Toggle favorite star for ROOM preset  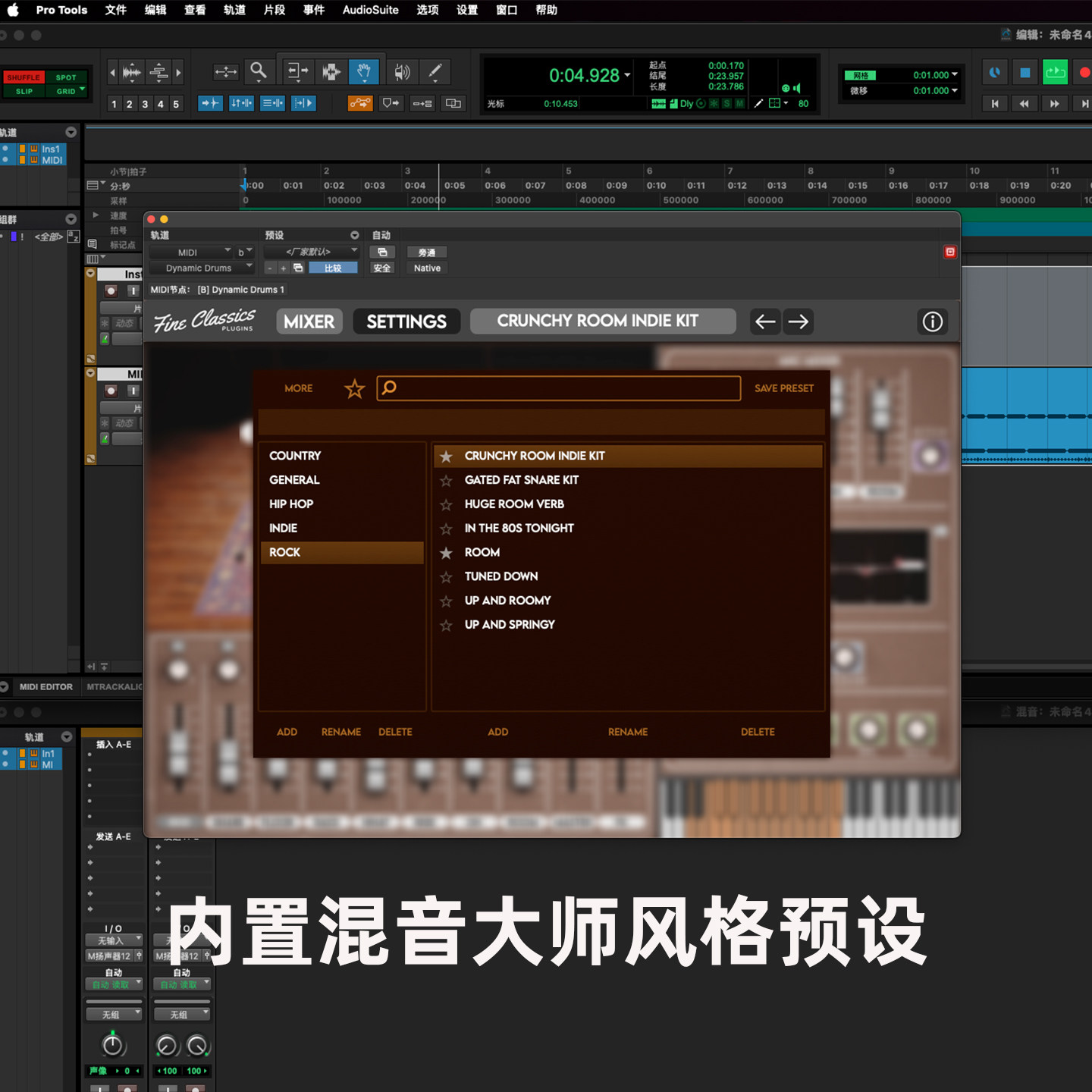click(x=446, y=553)
